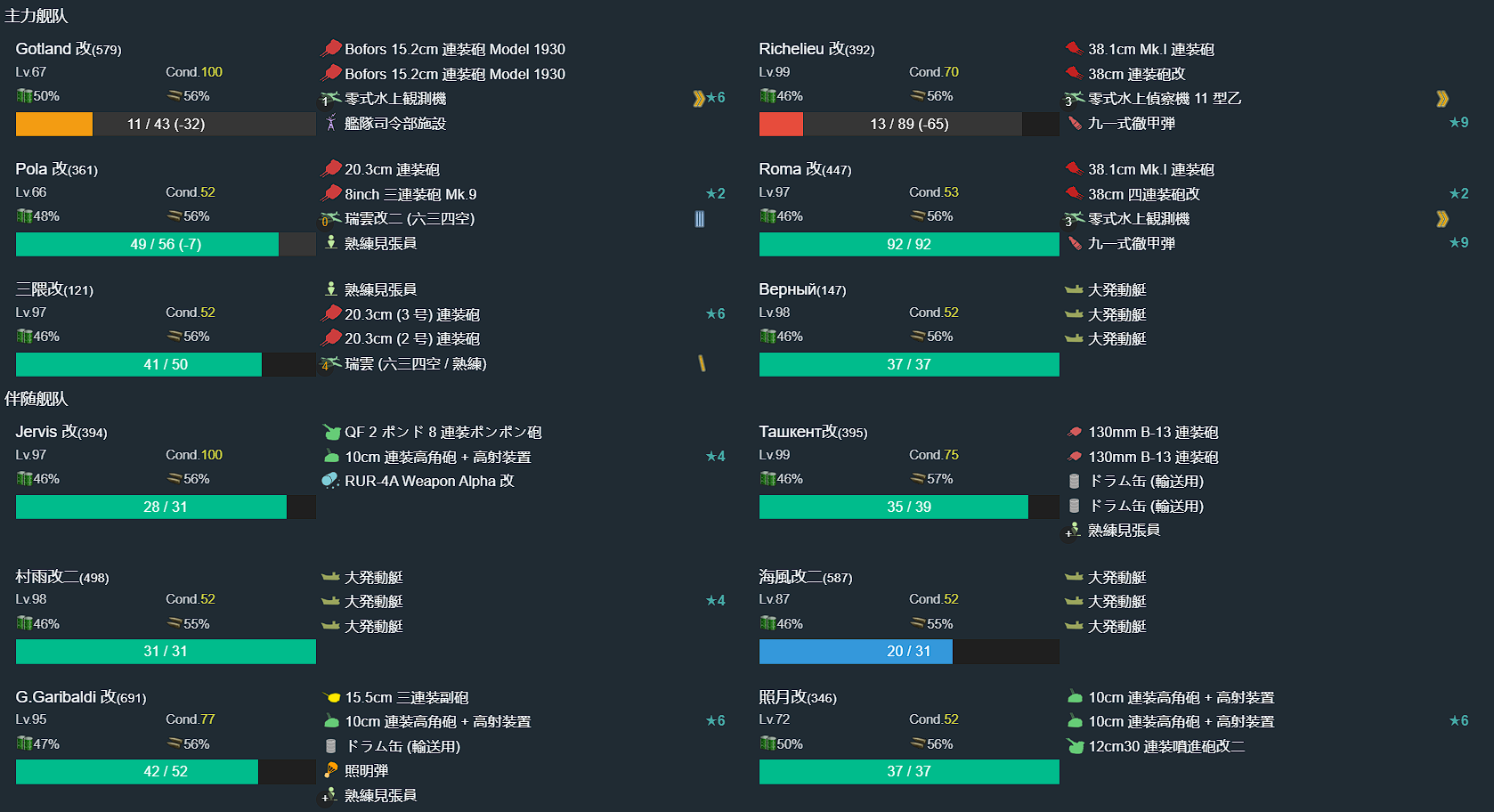Click the ドラム缶 (輸送用) drum icon on Ташкент
The image size is (1494, 812).
[1073, 481]
